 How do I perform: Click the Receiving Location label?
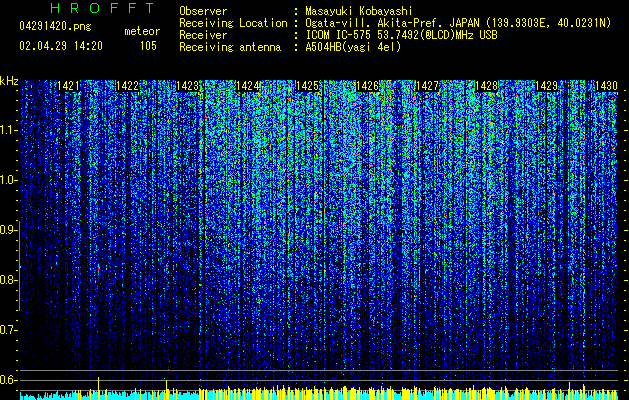pyautogui.click(x=233, y=23)
